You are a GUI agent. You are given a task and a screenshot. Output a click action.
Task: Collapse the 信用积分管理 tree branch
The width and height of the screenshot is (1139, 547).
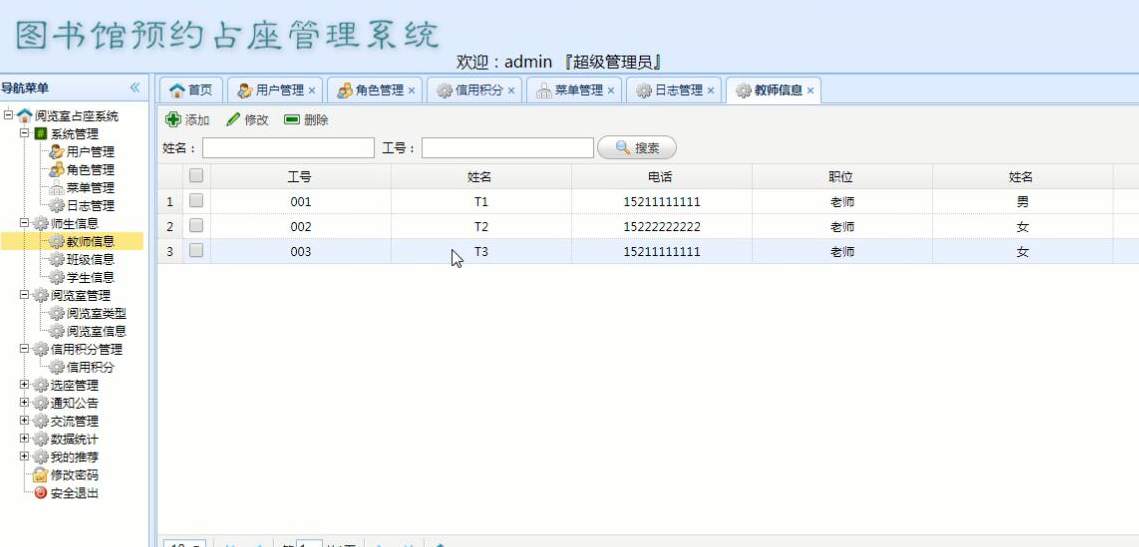pyautogui.click(x=25, y=349)
